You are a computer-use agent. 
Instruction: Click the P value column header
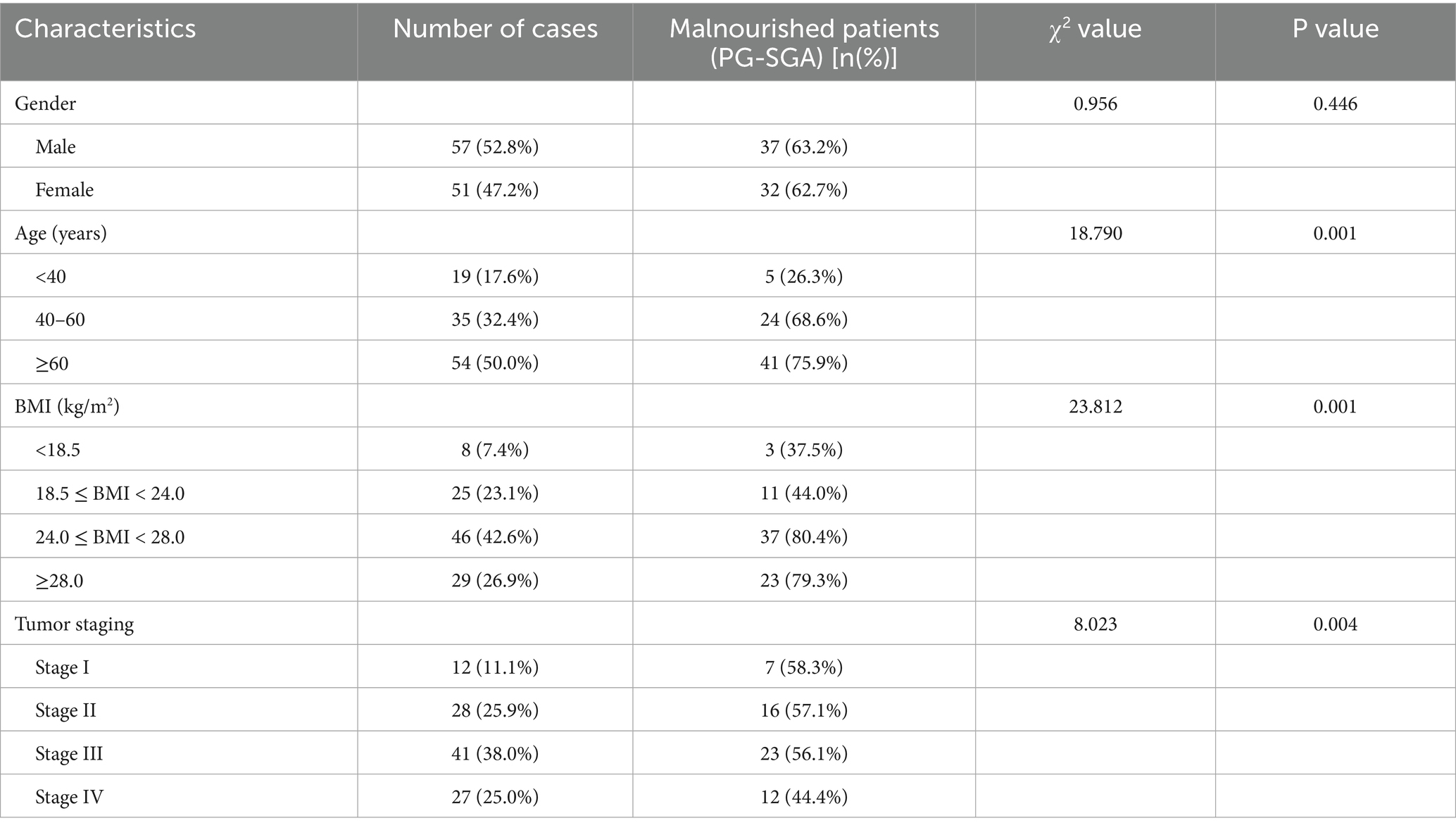tap(1335, 29)
